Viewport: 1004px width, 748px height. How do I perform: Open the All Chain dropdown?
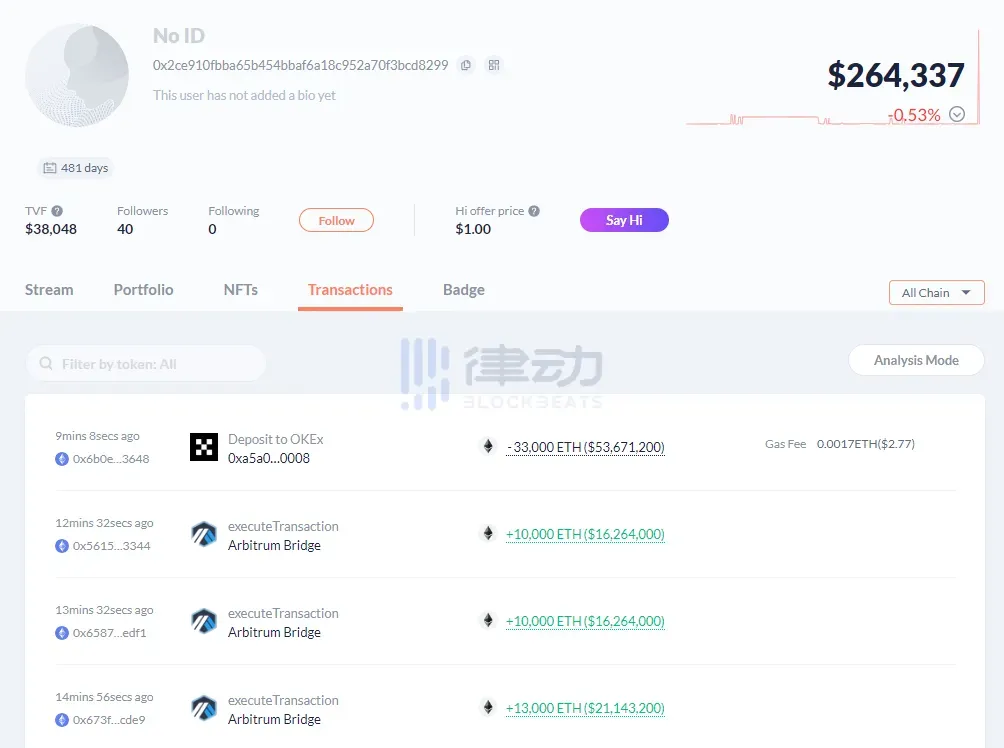tap(936, 293)
